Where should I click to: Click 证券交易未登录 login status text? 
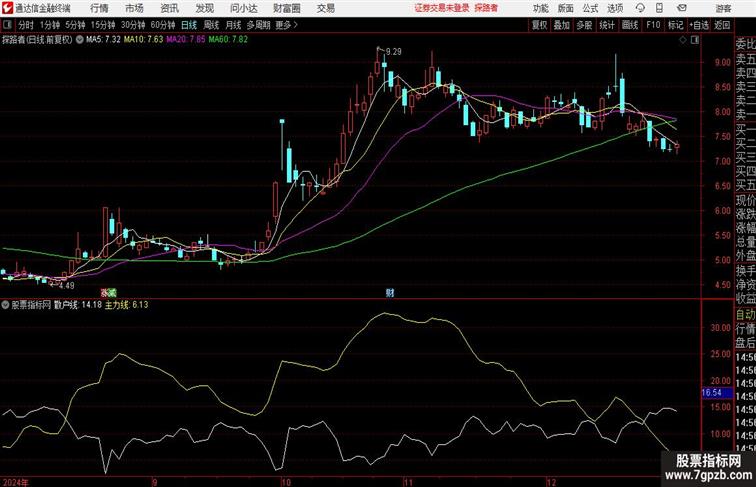click(x=442, y=8)
